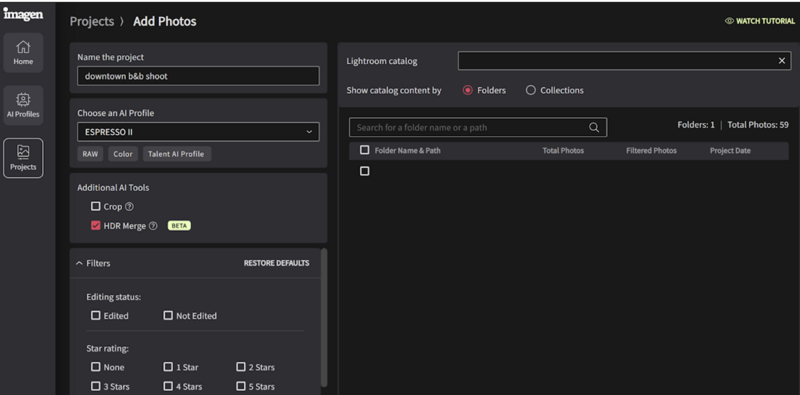This screenshot has width=800, height=395.
Task: Click the HDR Merge help icon
Action: coord(153,226)
